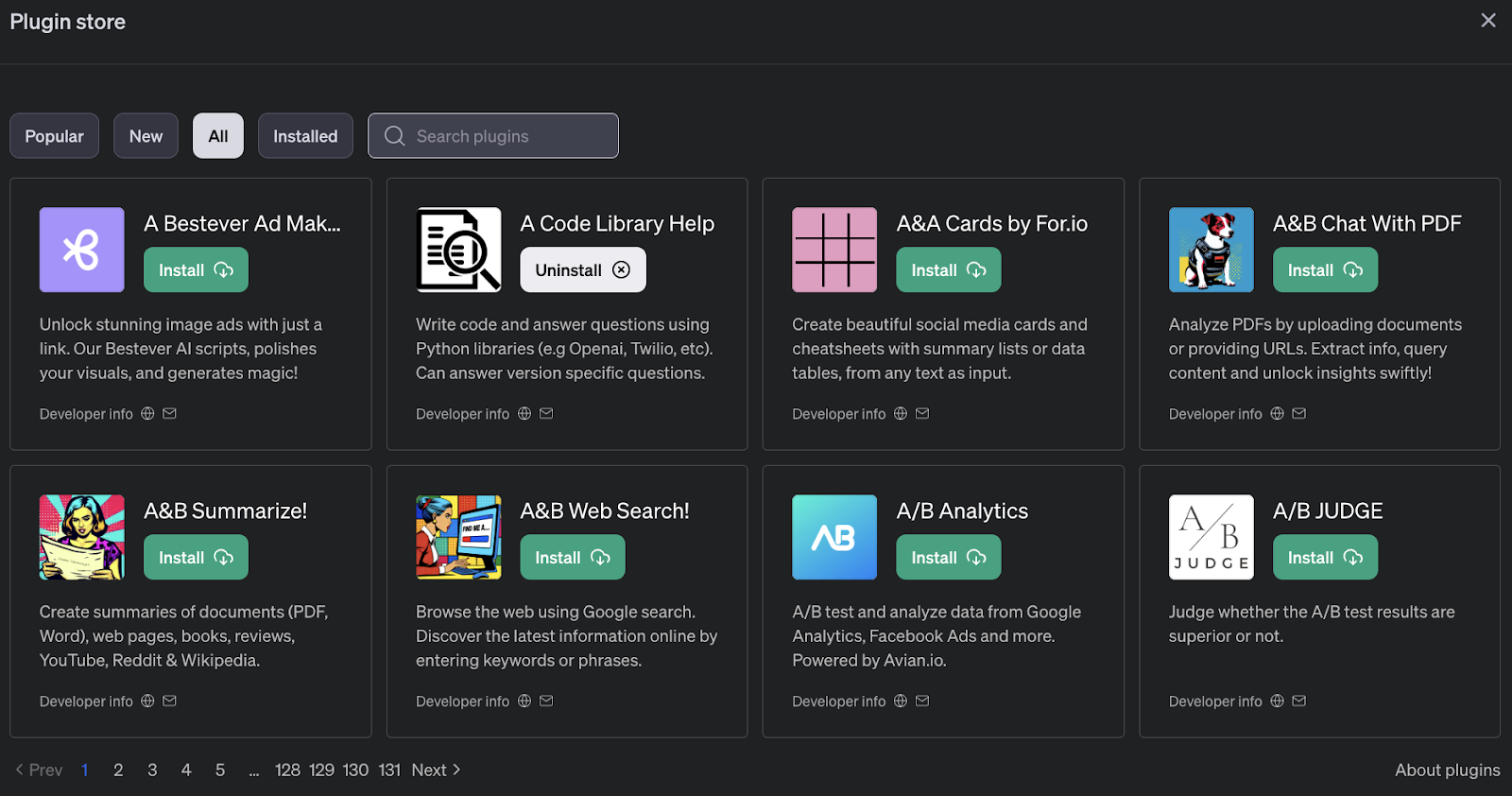Click the A/B JUDGE plugin logo
This screenshot has height=796, width=1512.
coord(1211,537)
